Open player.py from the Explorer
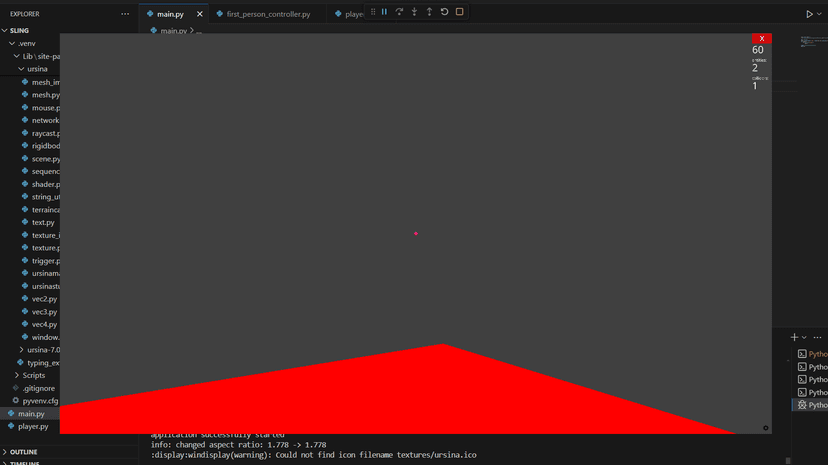Image resolution: width=828 pixels, height=465 pixels. click(x=33, y=426)
